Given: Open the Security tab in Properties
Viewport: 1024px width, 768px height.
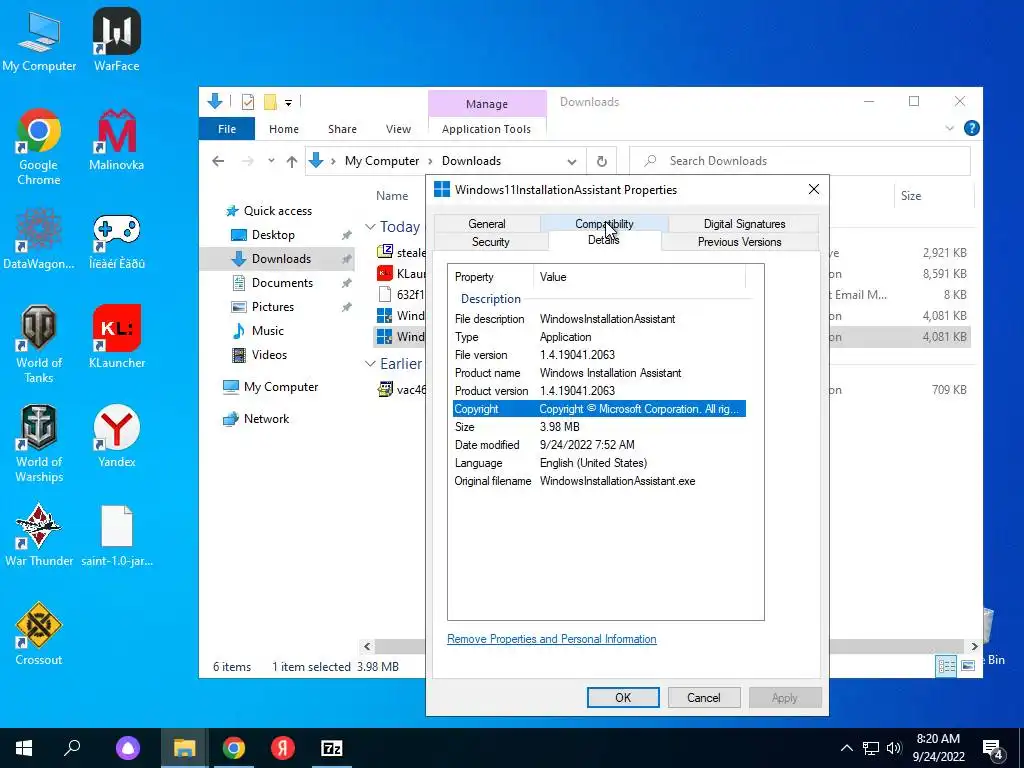Looking at the screenshot, I should tap(490, 242).
